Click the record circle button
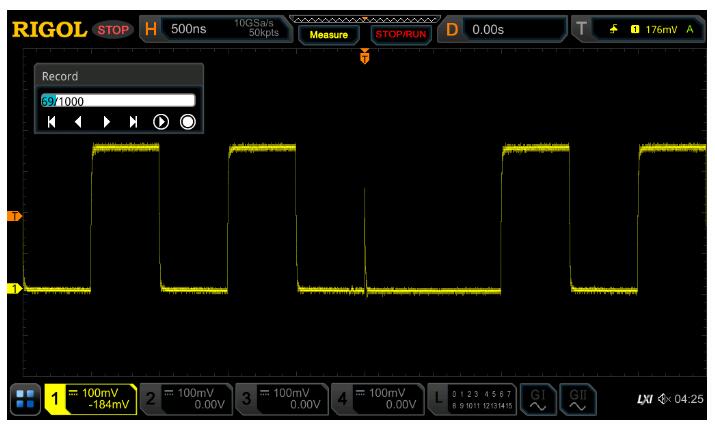The height and width of the screenshot is (424, 715). coord(187,123)
